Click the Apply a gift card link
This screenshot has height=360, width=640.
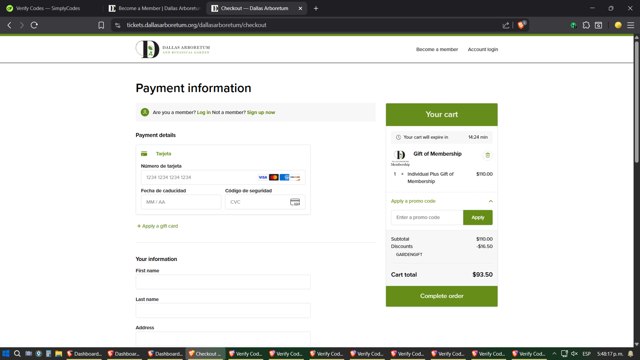(x=158, y=226)
